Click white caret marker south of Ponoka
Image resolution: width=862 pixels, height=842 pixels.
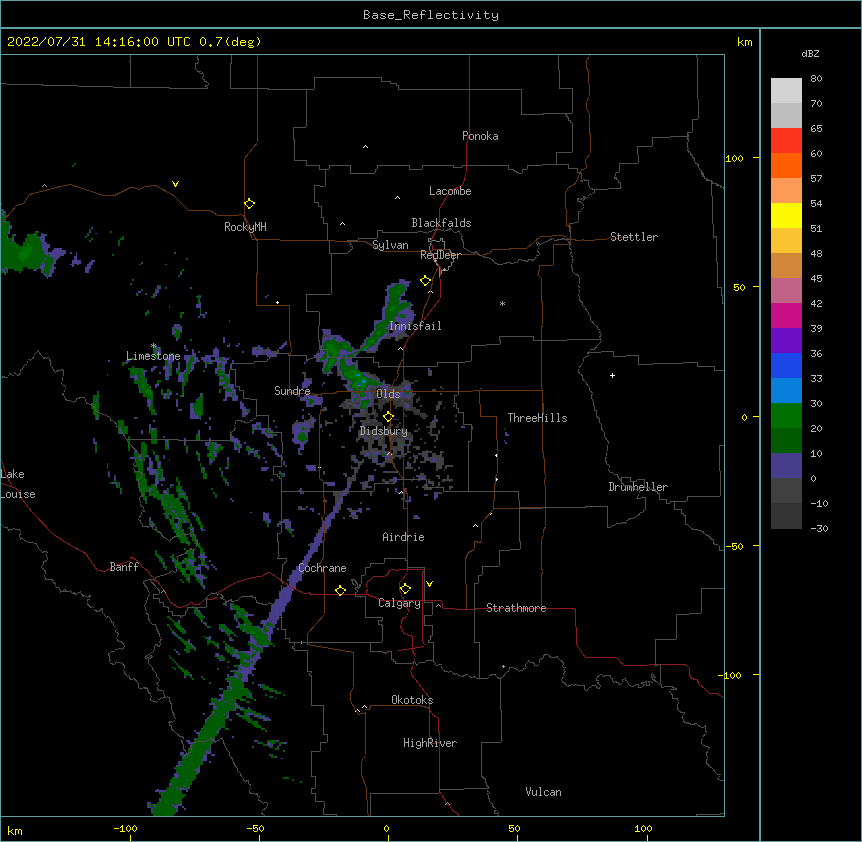point(366,147)
